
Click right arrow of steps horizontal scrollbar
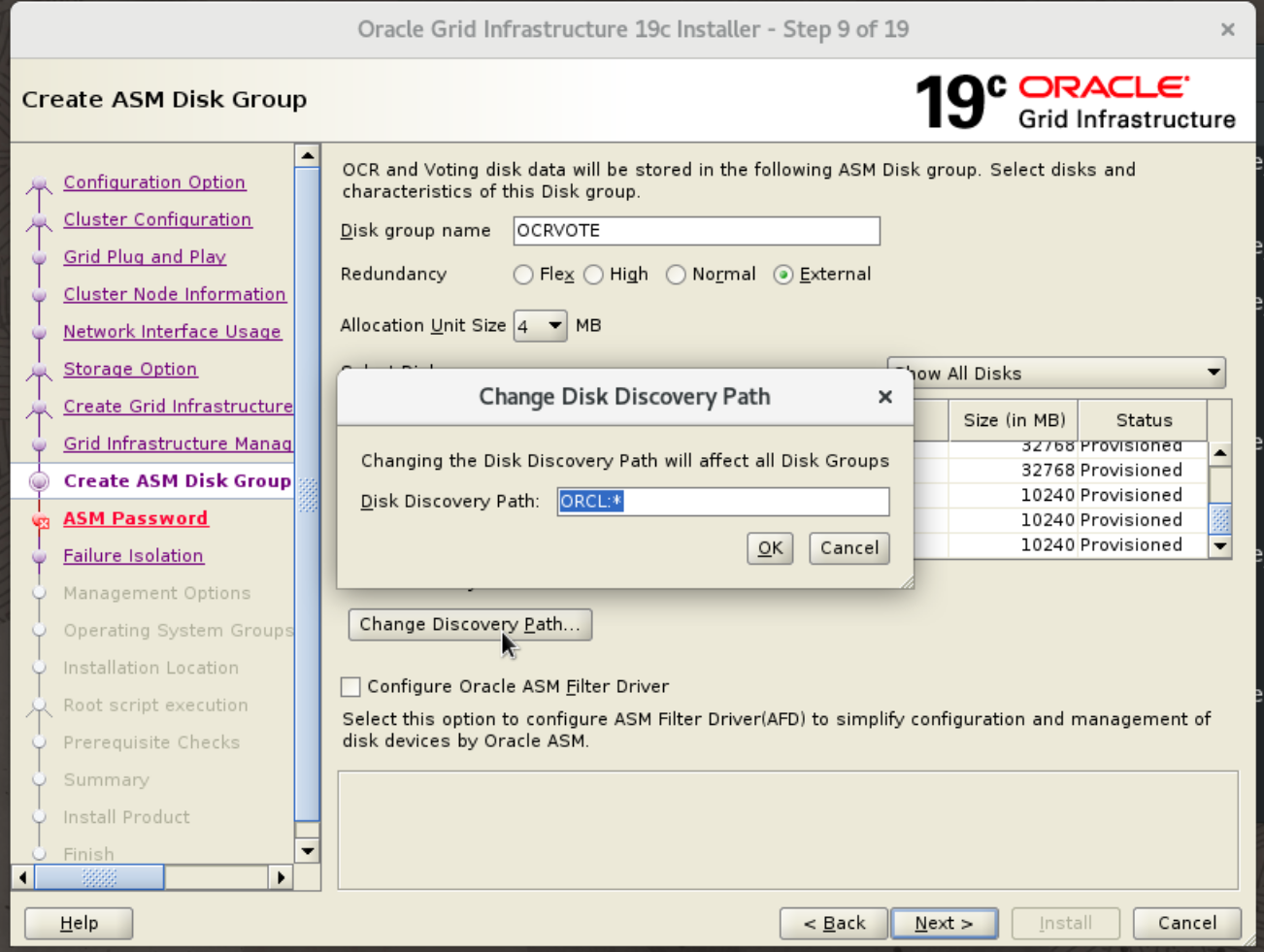[x=281, y=877]
